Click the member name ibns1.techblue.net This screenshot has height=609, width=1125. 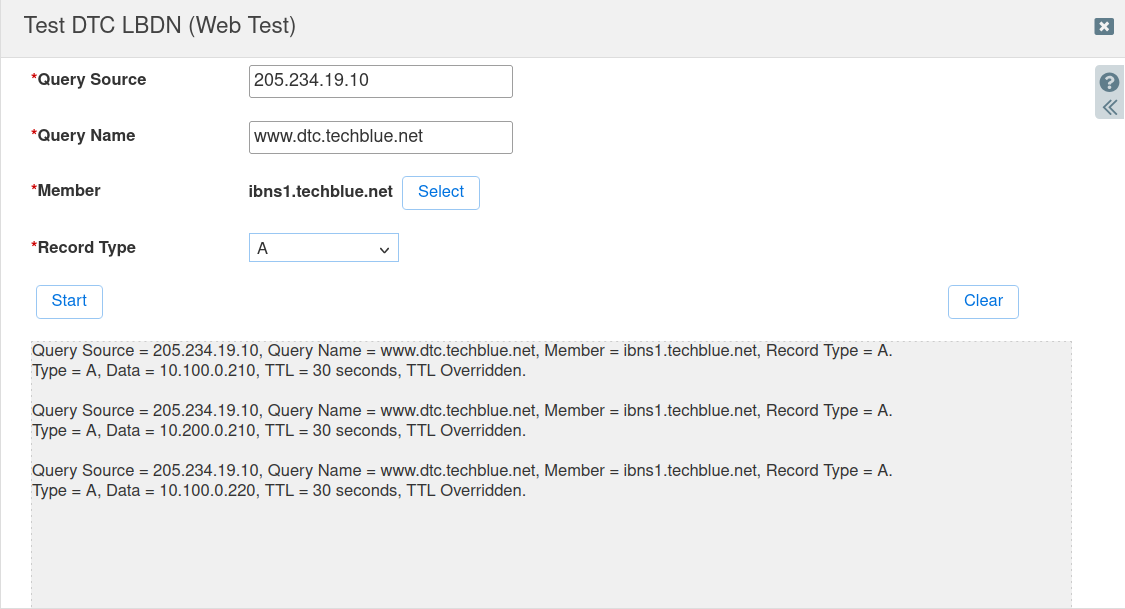pyautogui.click(x=321, y=191)
